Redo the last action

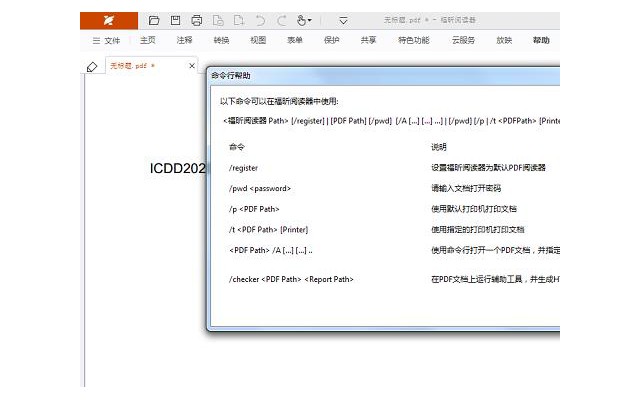coord(282,20)
